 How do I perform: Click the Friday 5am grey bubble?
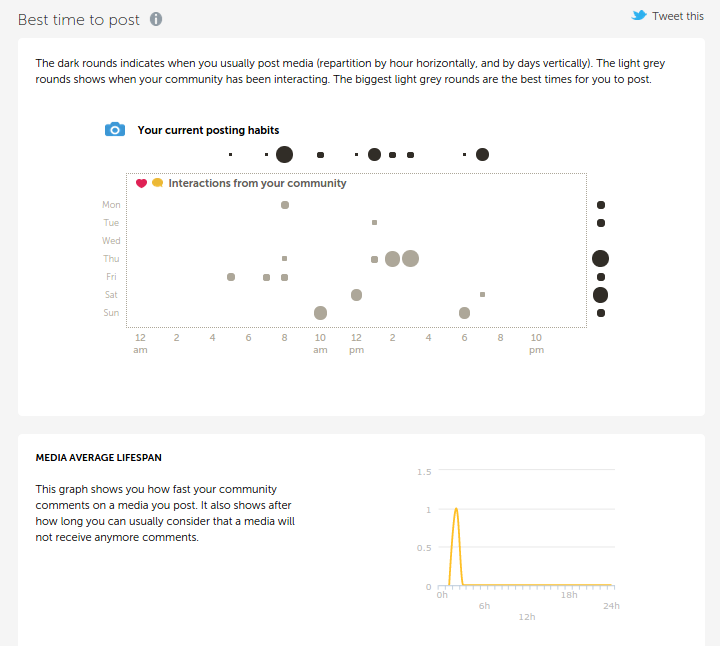click(231, 277)
